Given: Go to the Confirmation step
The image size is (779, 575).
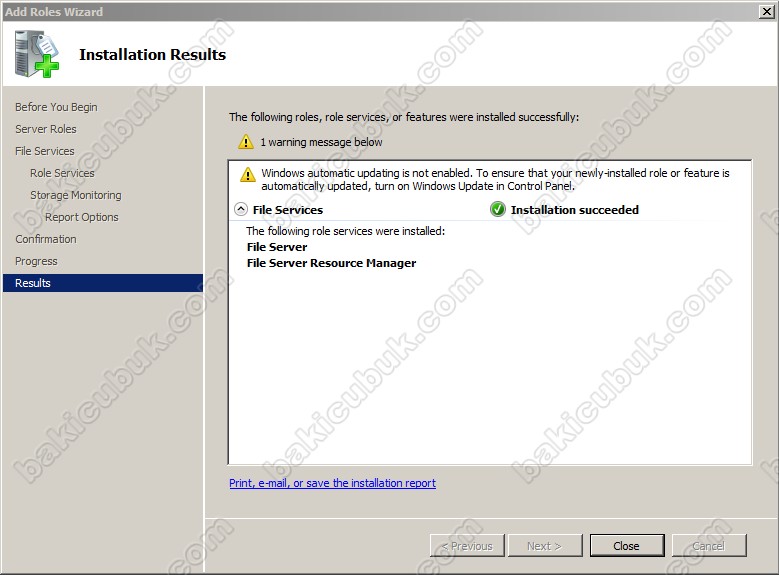Looking at the screenshot, I should tap(46, 239).
